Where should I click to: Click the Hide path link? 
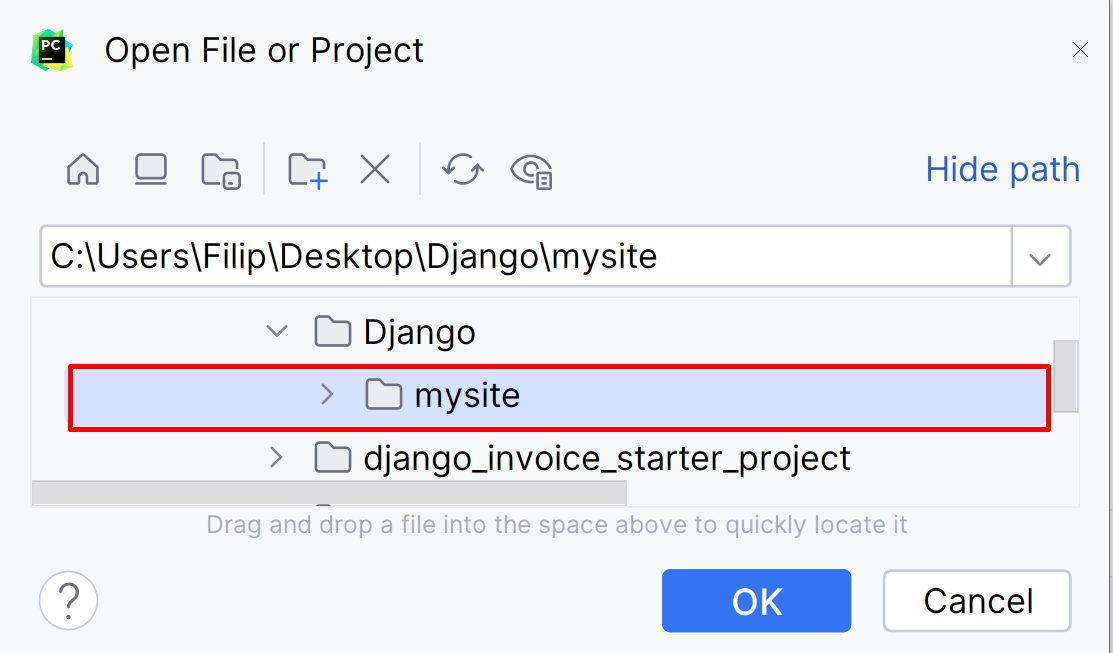click(x=1002, y=169)
